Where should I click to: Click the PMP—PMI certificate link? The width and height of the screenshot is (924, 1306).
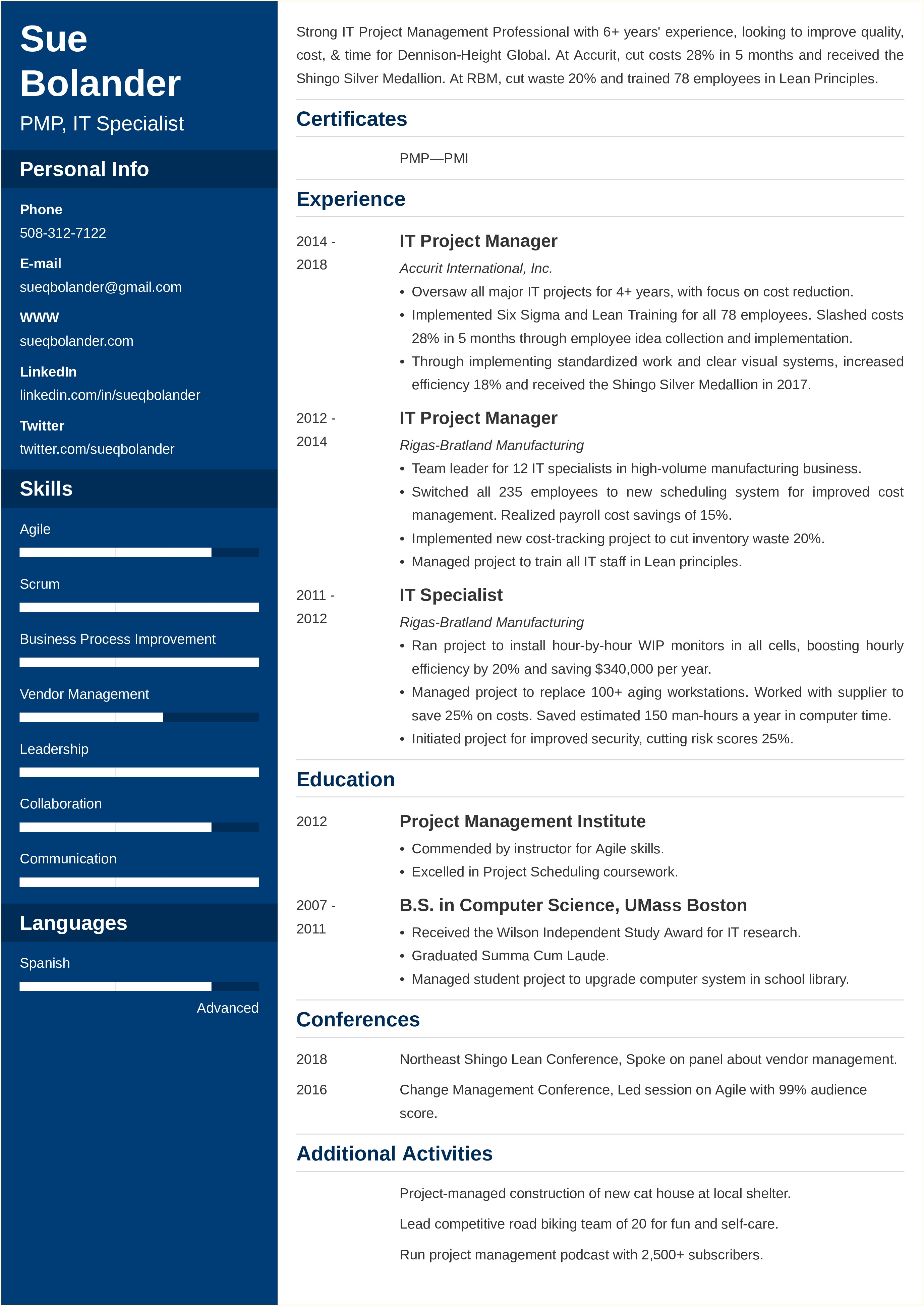pos(432,157)
